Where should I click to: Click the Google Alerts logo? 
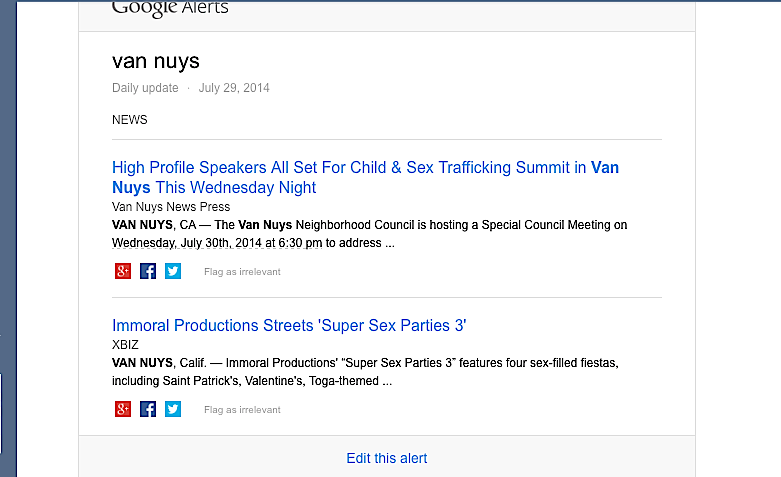pos(170,8)
